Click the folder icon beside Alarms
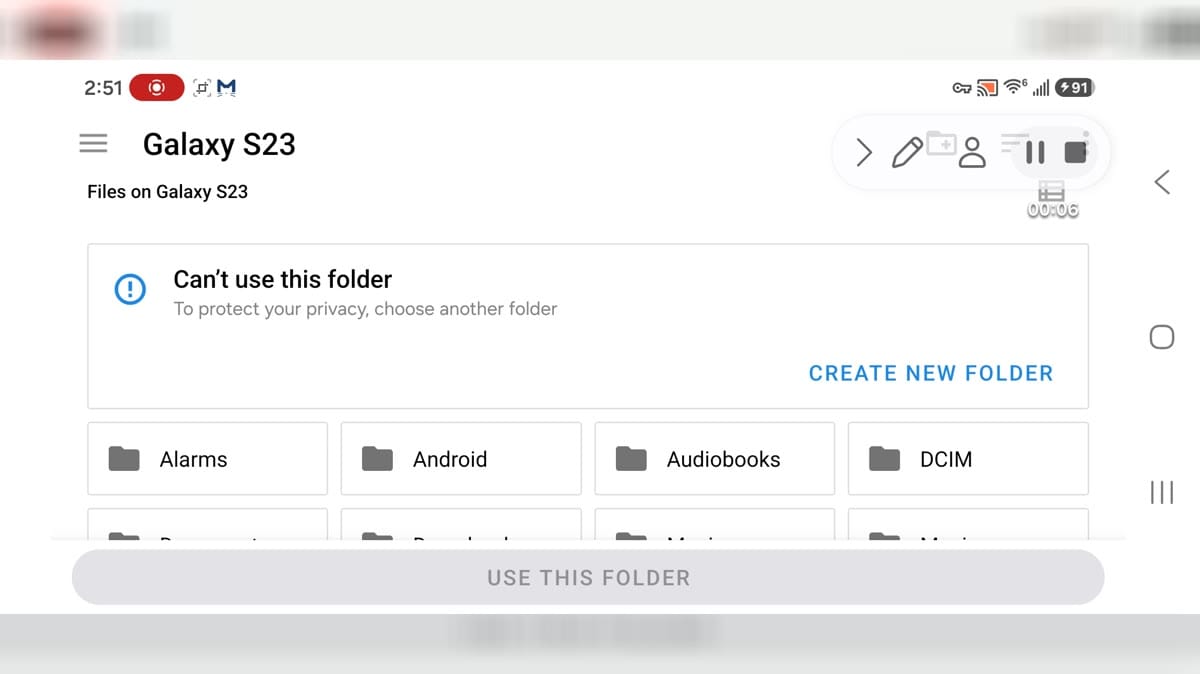 pos(124,459)
